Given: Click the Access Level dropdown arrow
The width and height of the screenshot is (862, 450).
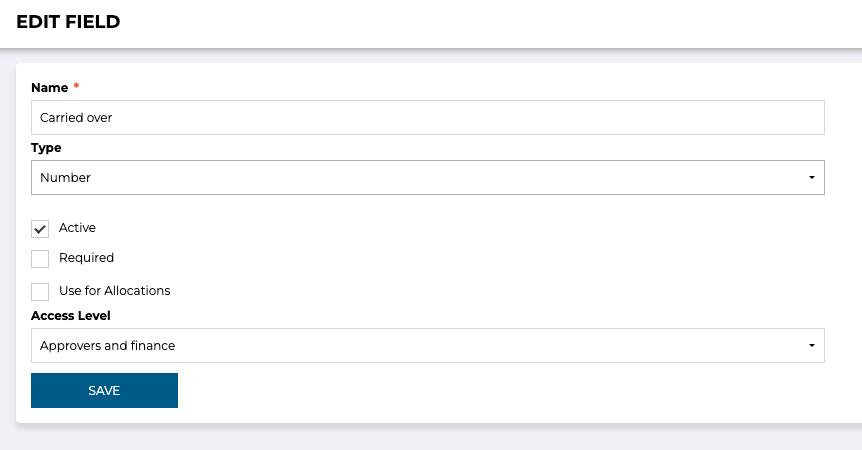Looking at the screenshot, I should point(811,346).
